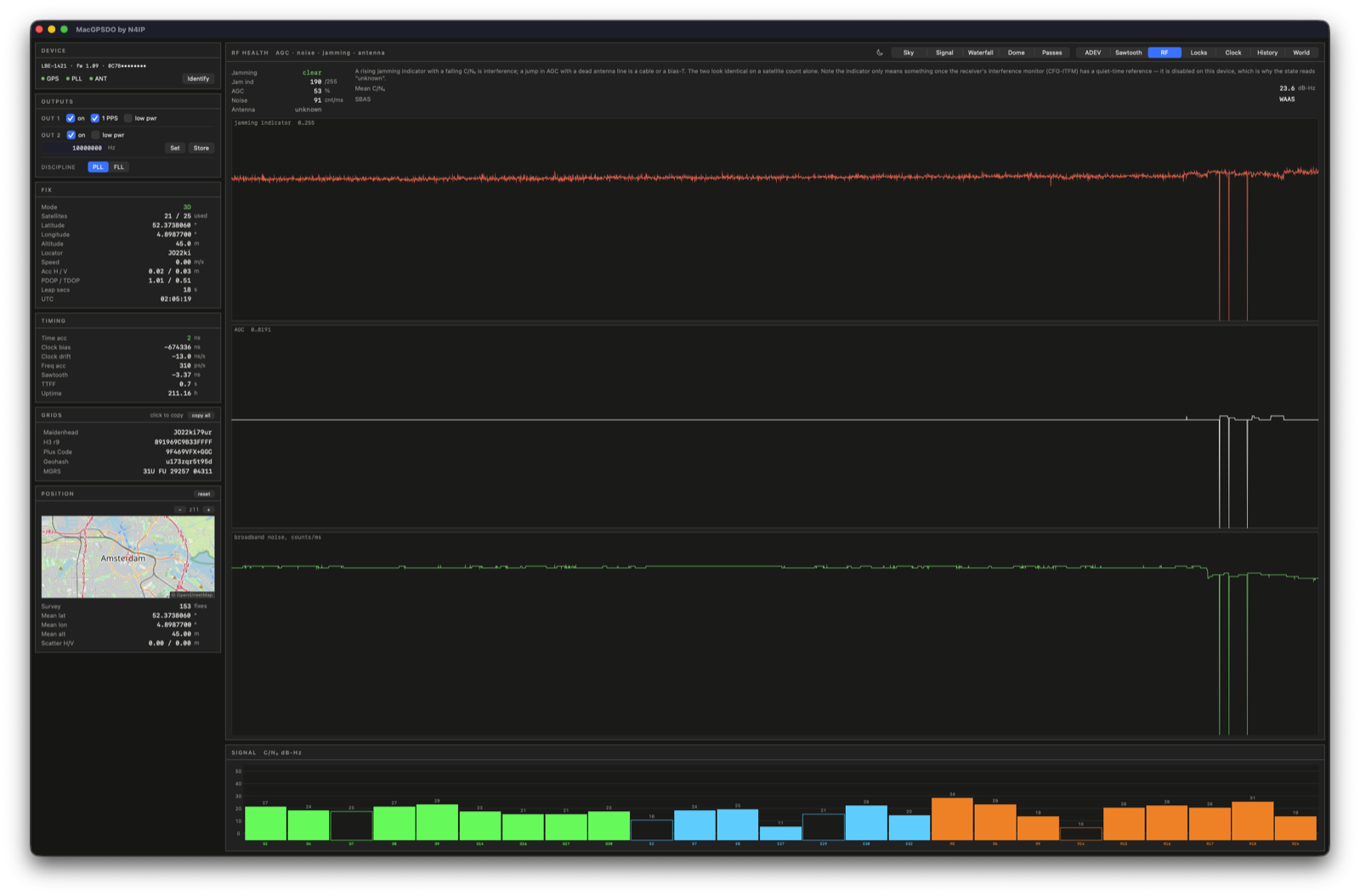Click copy all in Grids panel
This screenshot has width=1360, height=896.
(201, 416)
